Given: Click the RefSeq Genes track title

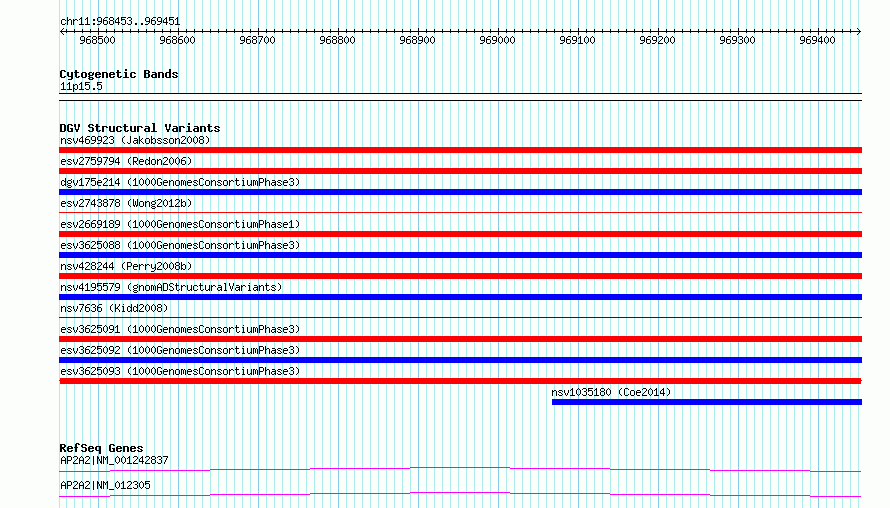Looking at the screenshot, I should click(x=101, y=448).
